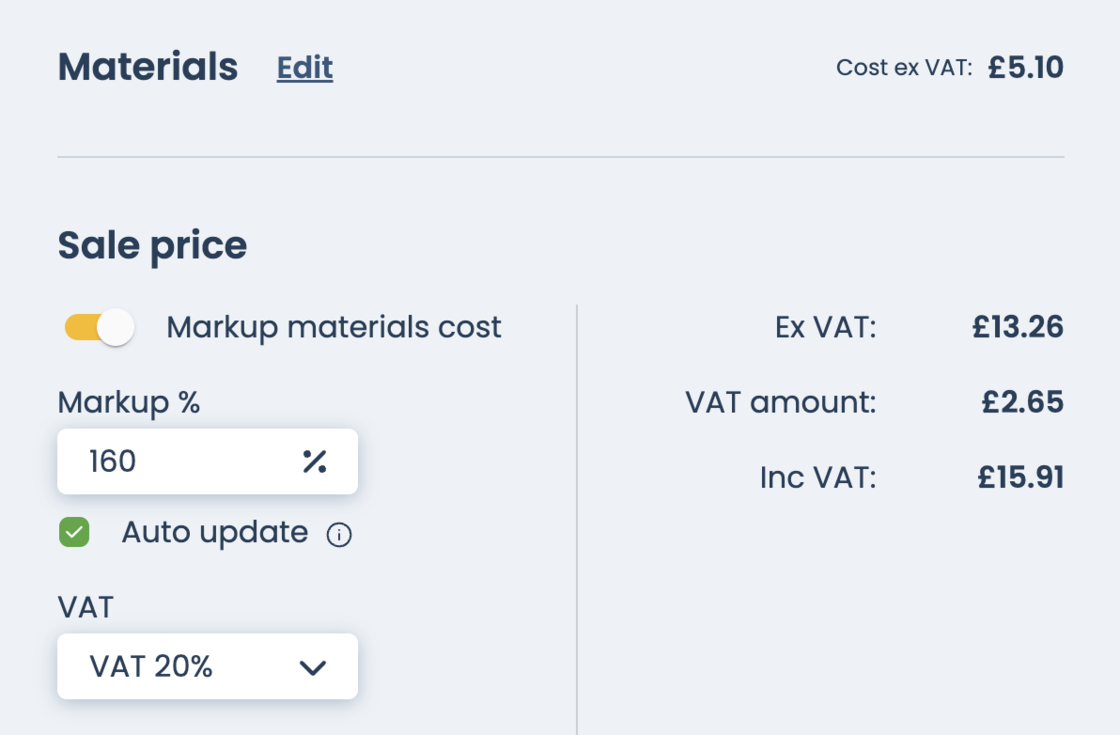Click the Sale price heading

pyautogui.click(x=152, y=245)
